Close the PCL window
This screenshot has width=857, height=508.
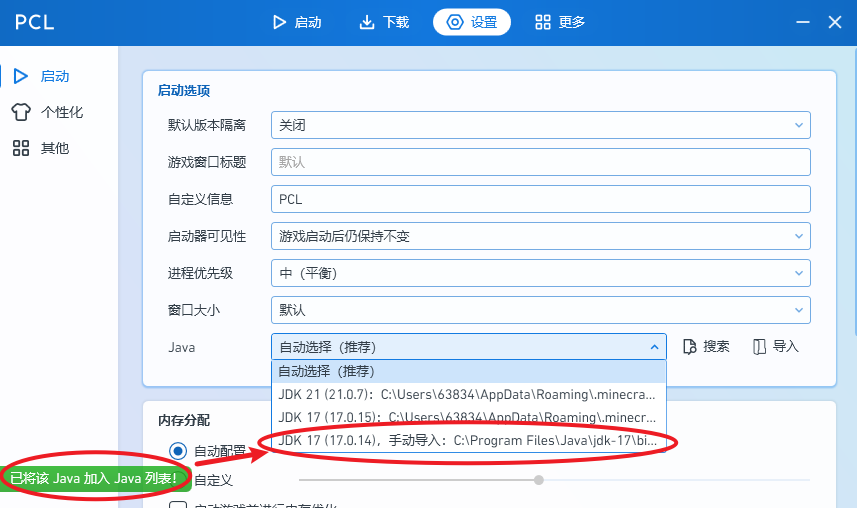point(835,22)
